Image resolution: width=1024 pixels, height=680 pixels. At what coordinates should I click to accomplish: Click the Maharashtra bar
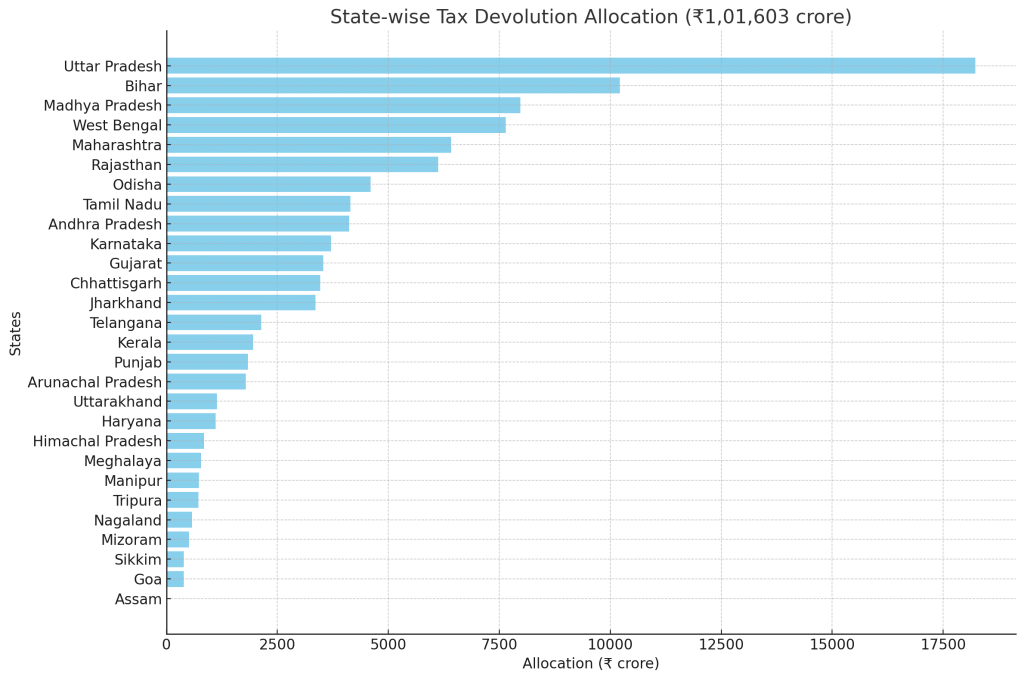point(308,145)
